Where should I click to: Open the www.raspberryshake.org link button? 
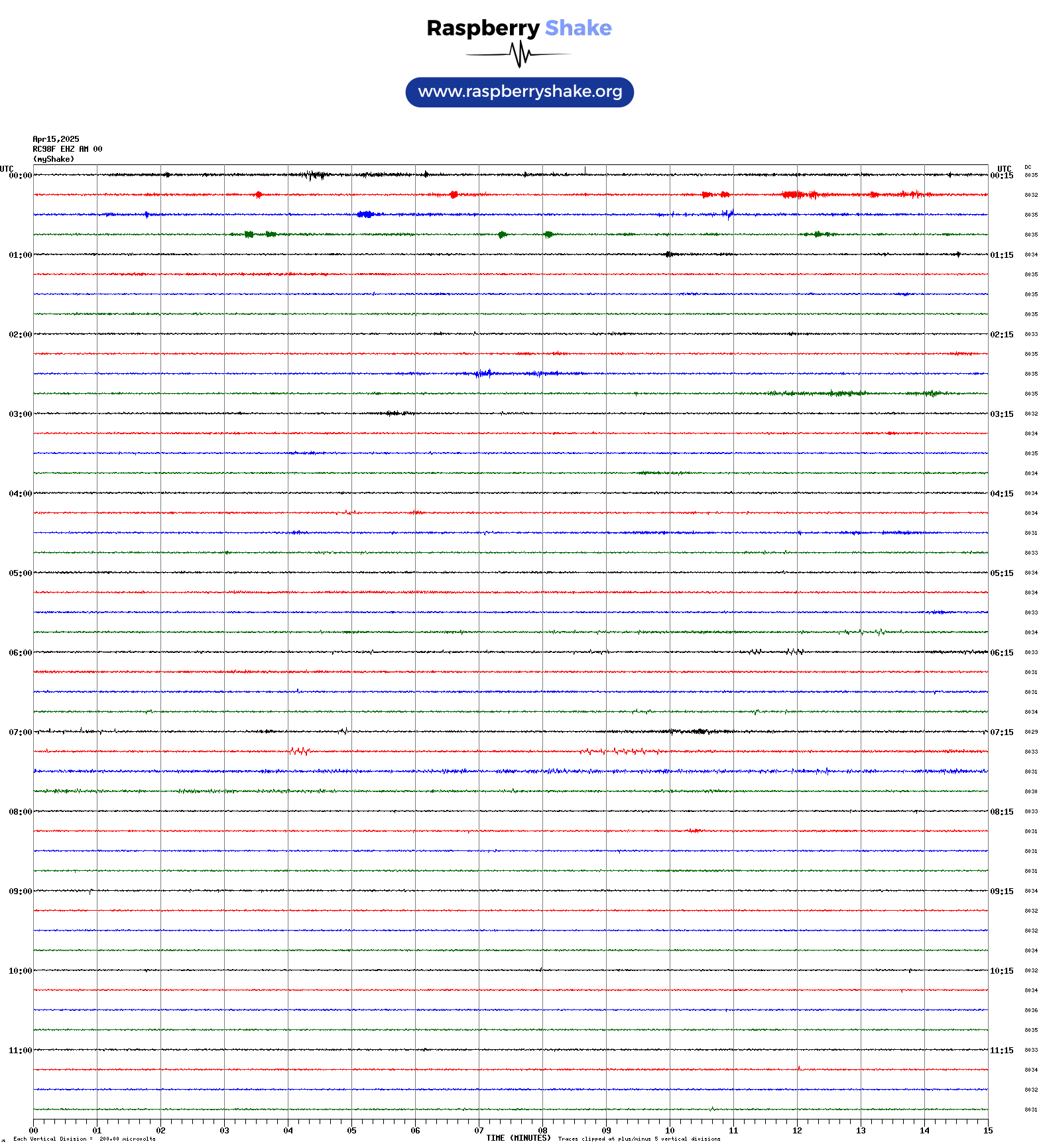tap(520, 92)
